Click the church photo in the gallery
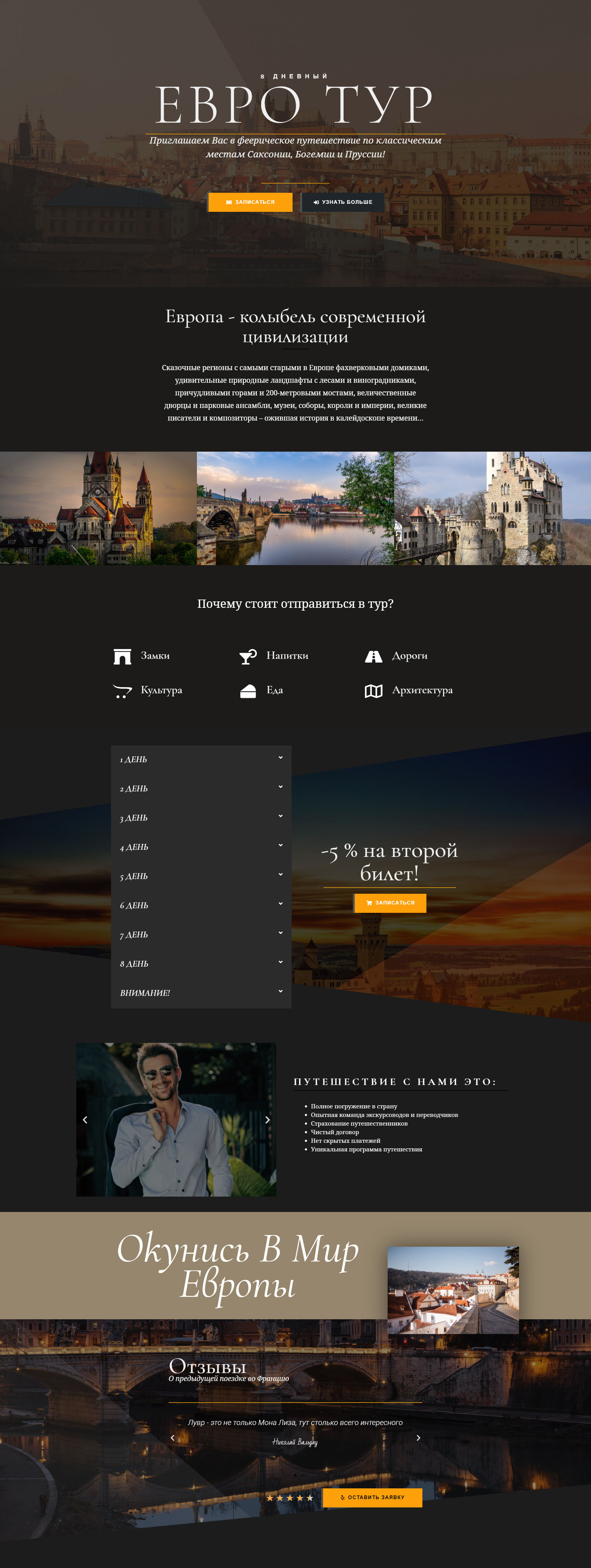 98,508
